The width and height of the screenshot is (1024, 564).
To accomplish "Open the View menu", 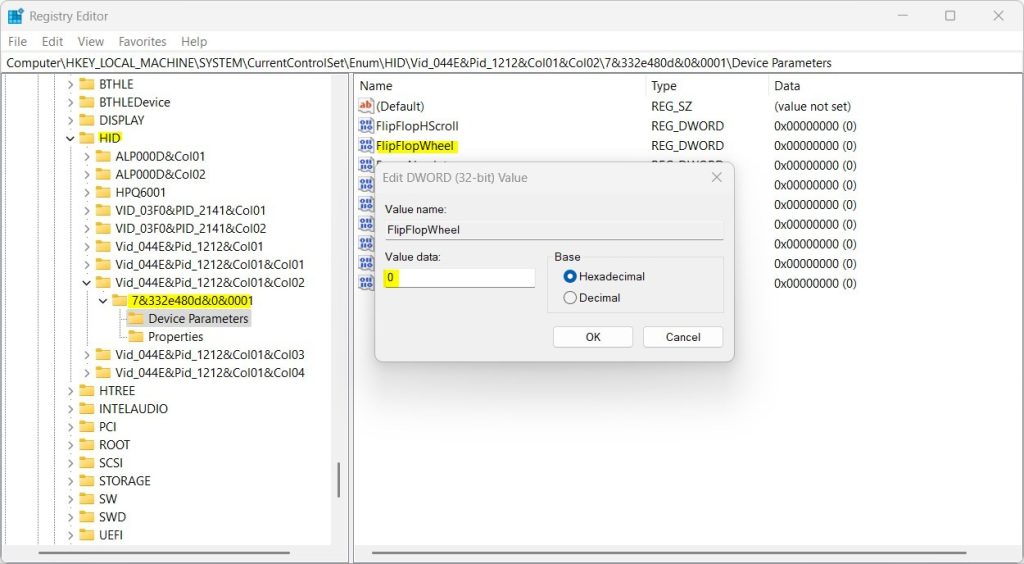I will pos(91,41).
